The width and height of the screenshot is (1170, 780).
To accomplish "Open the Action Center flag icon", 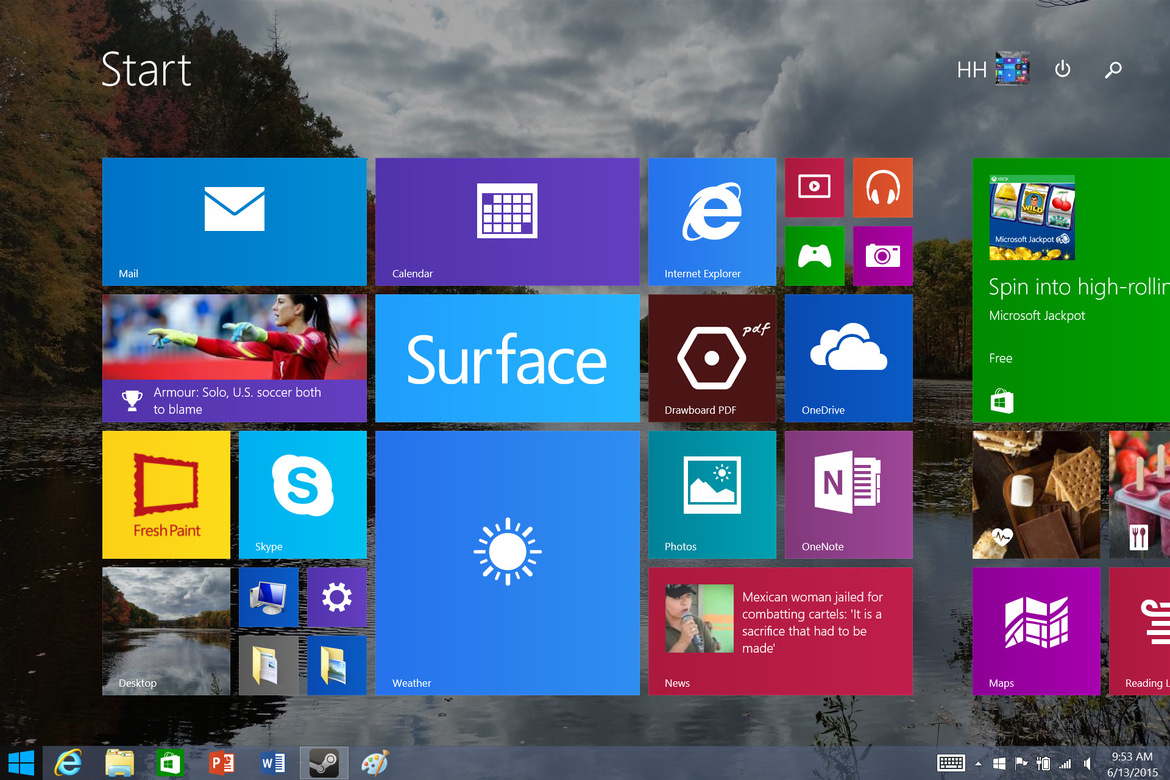I will pos(1022,764).
